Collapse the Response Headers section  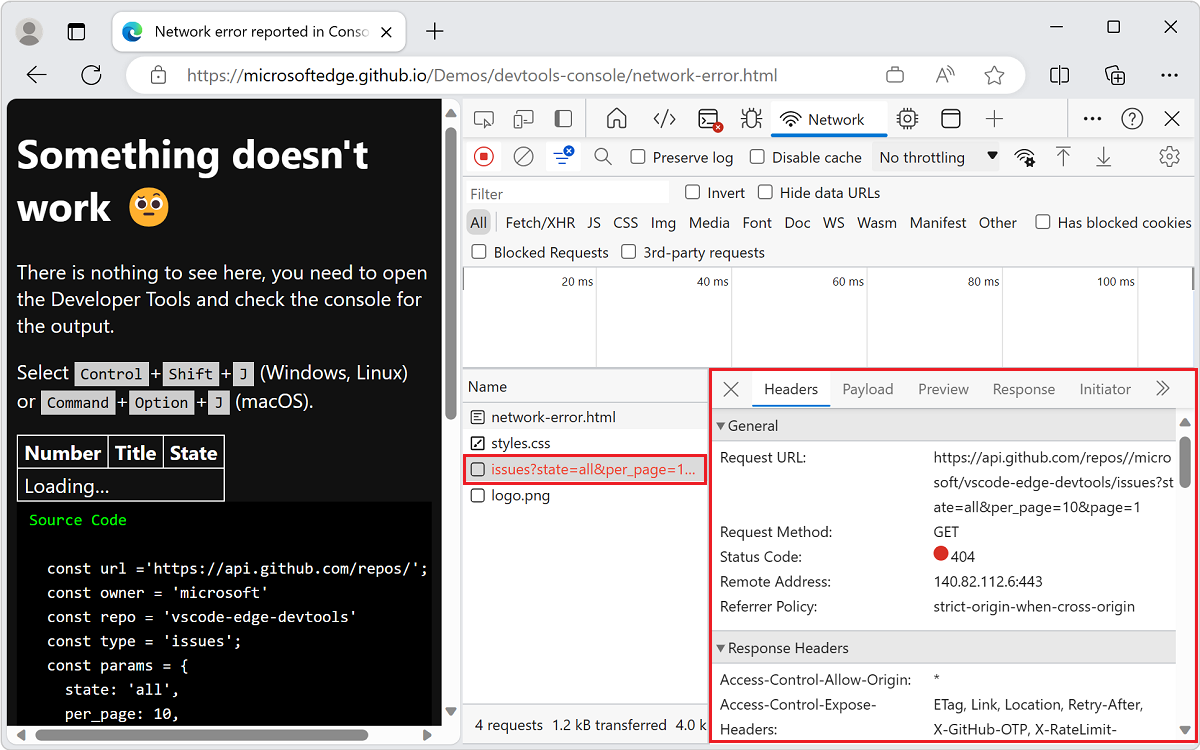click(721, 648)
